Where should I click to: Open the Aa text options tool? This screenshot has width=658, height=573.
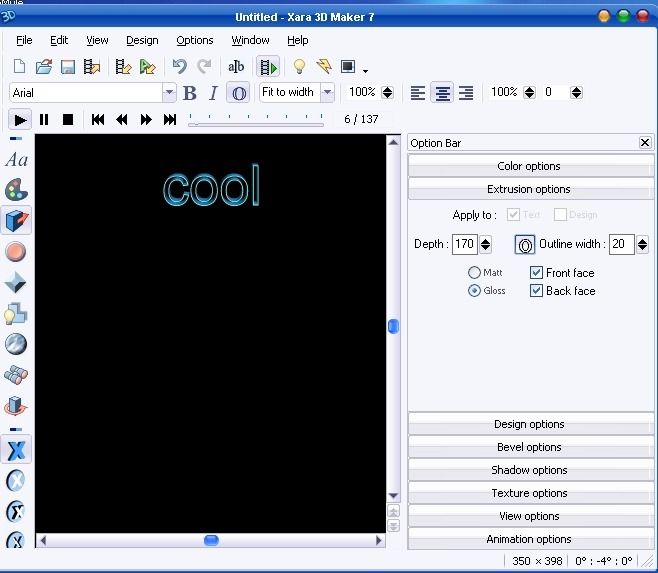[16, 160]
